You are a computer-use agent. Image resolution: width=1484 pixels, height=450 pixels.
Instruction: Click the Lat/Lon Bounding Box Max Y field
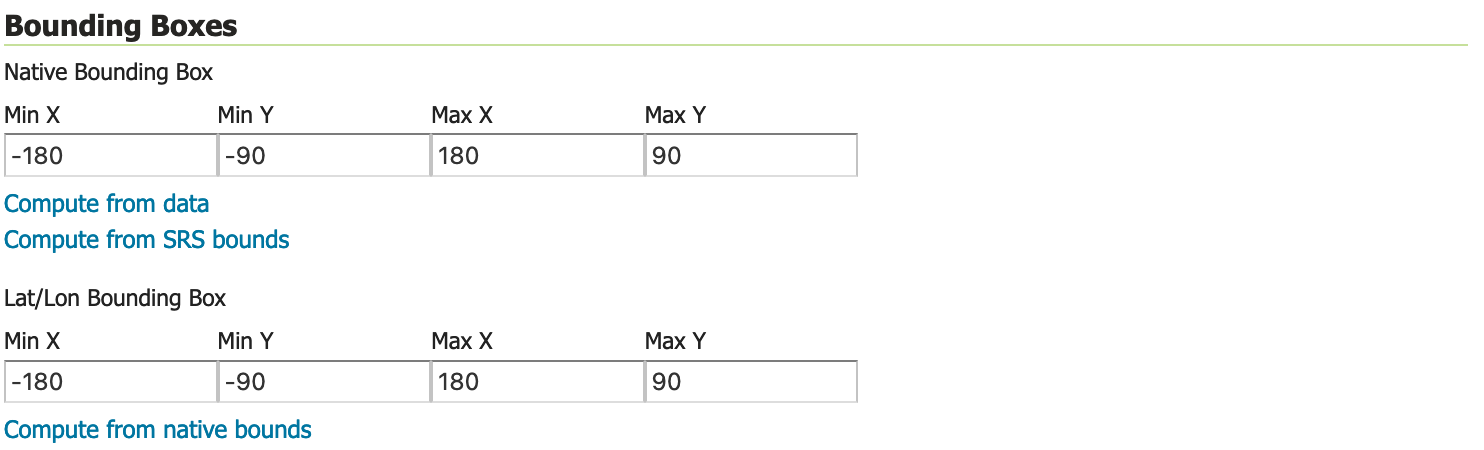(x=750, y=382)
